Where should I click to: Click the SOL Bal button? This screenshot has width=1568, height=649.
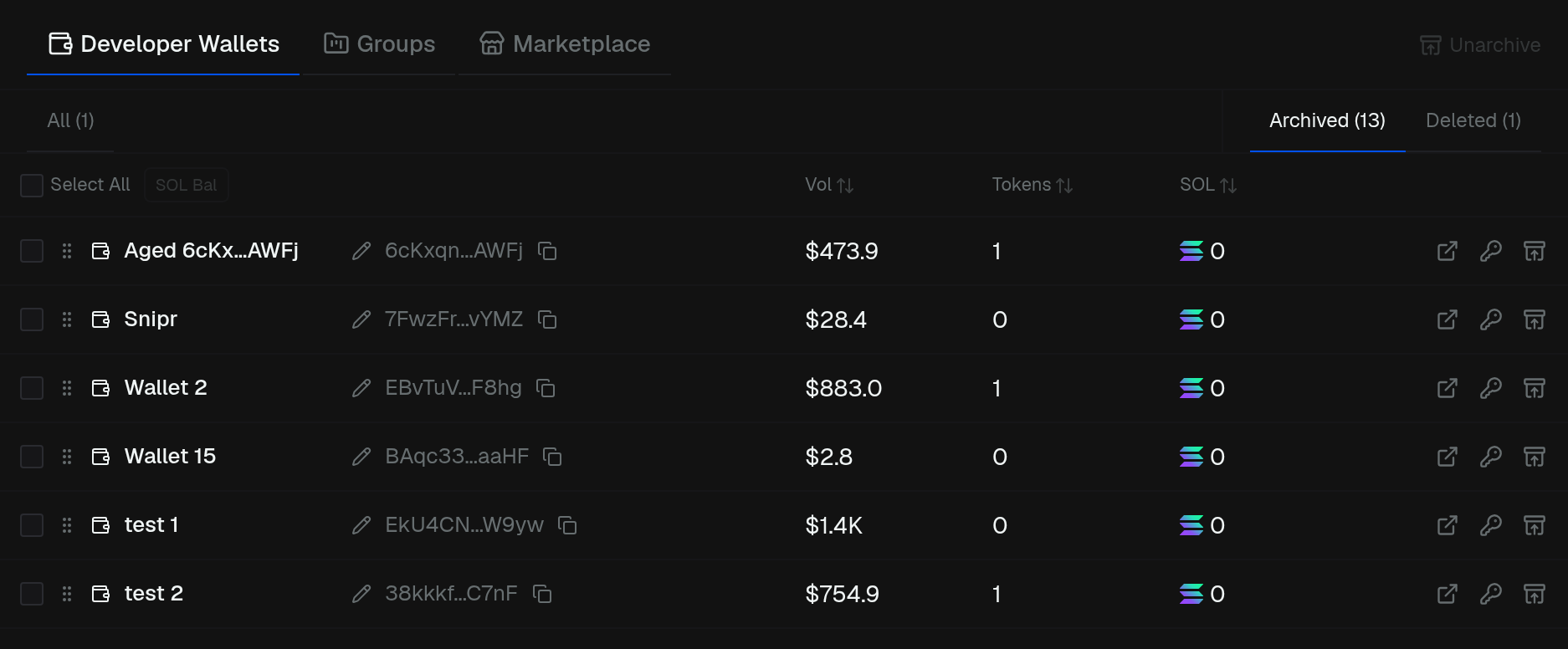pos(186,185)
